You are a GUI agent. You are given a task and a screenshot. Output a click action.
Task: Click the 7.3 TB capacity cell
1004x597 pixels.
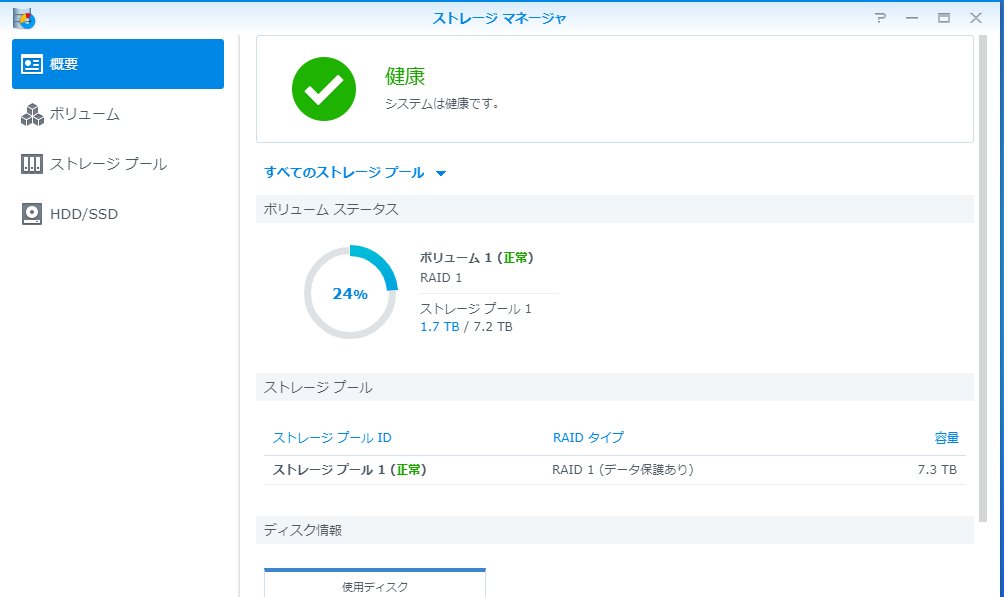pos(937,470)
